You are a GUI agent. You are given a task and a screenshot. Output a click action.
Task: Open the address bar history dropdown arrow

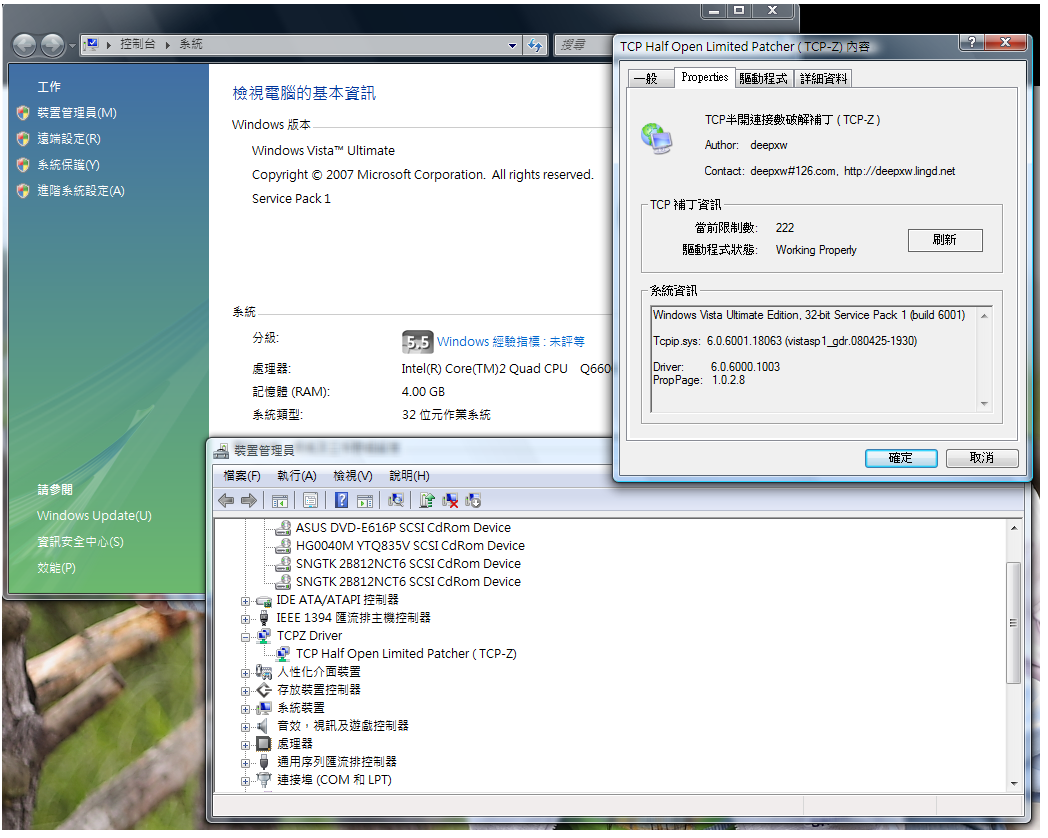tap(513, 45)
